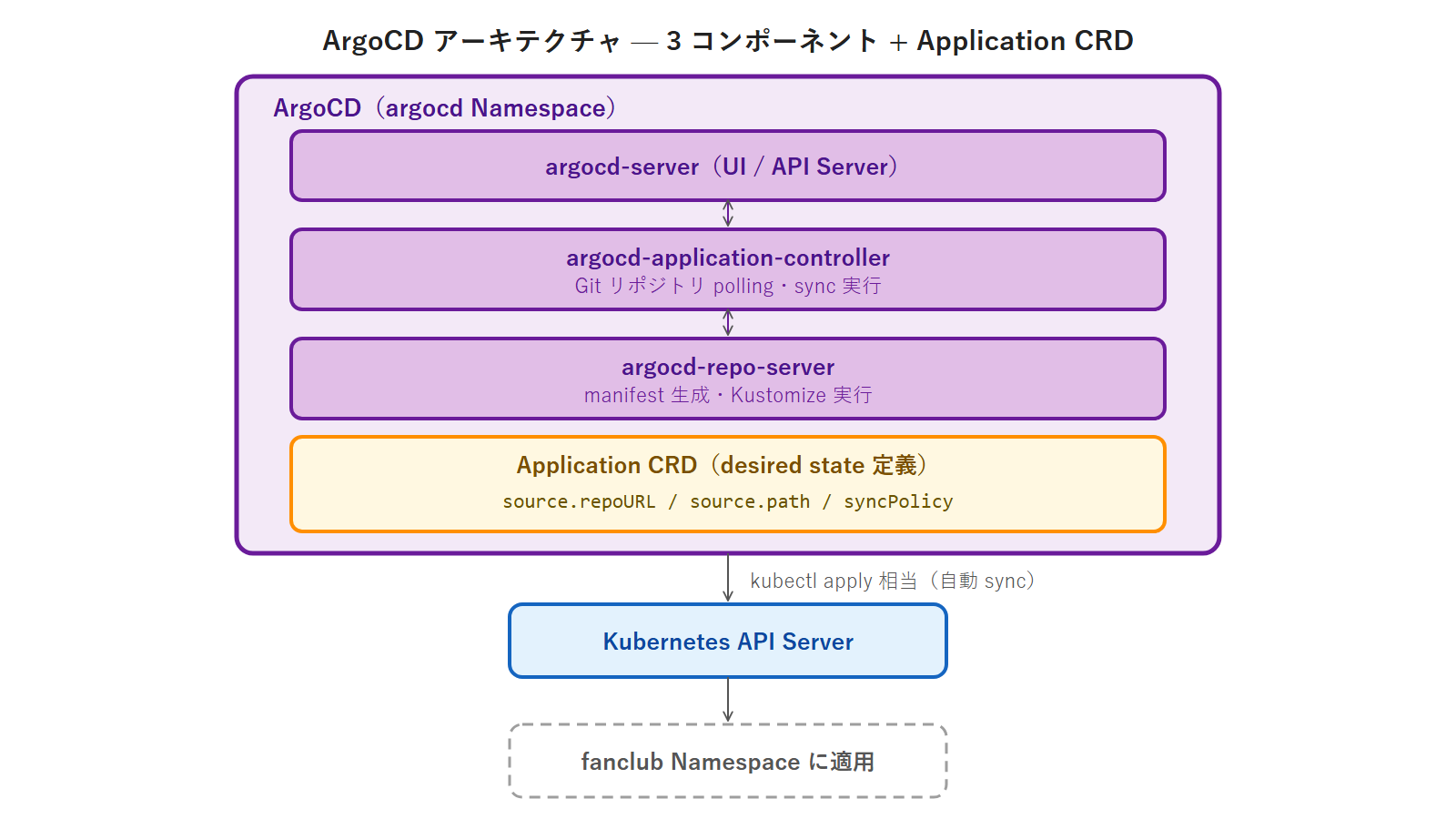Click the source.repoURL / source.path / syncPolicy text
1456x819 pixels.
pyautogui.click(x=728, y=501)
